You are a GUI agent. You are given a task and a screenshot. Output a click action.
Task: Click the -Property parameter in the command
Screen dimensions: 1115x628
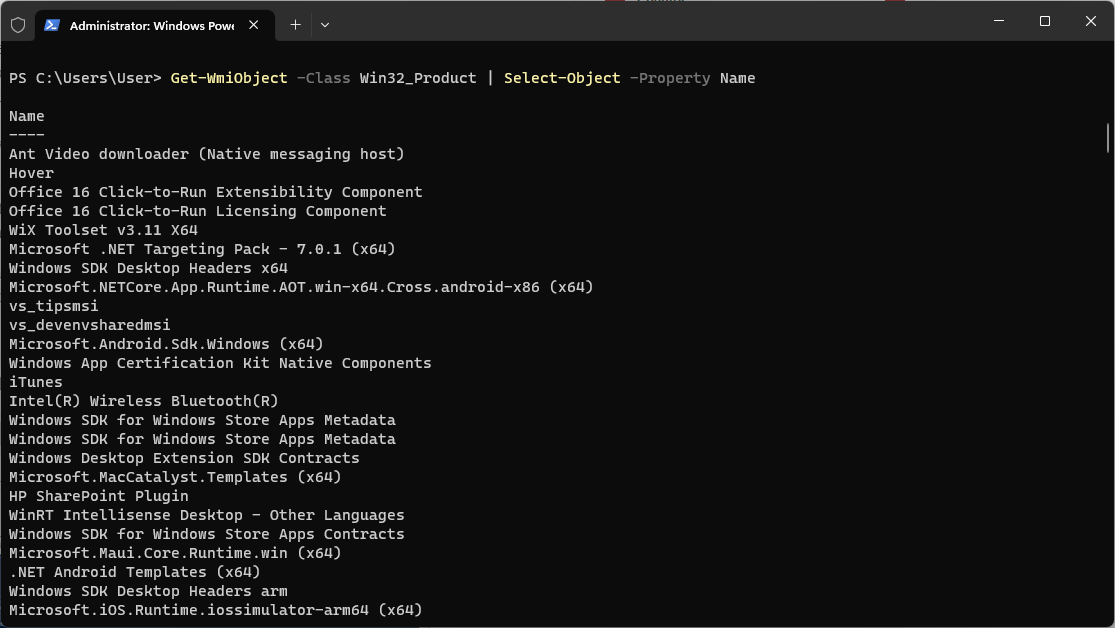[x=670, y=78]
